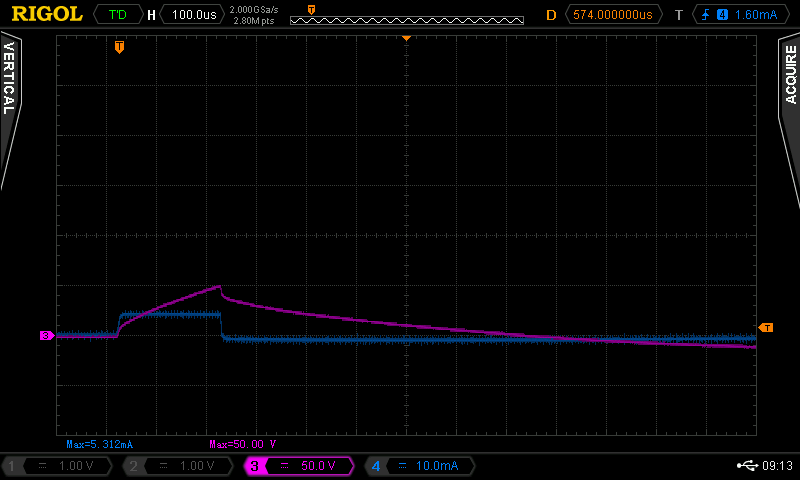Open the 100.0us horizontal timebase setting
This screenshot has height=480, width=800.
coord(194,15)
